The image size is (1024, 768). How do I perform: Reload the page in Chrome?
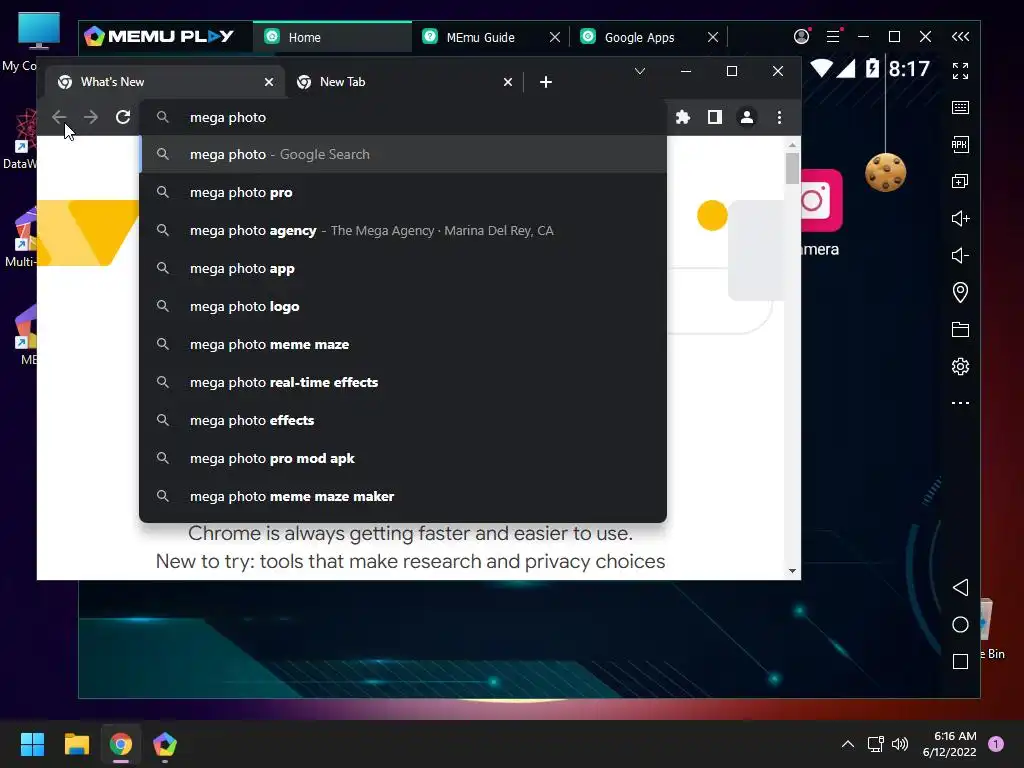(123, 118)
